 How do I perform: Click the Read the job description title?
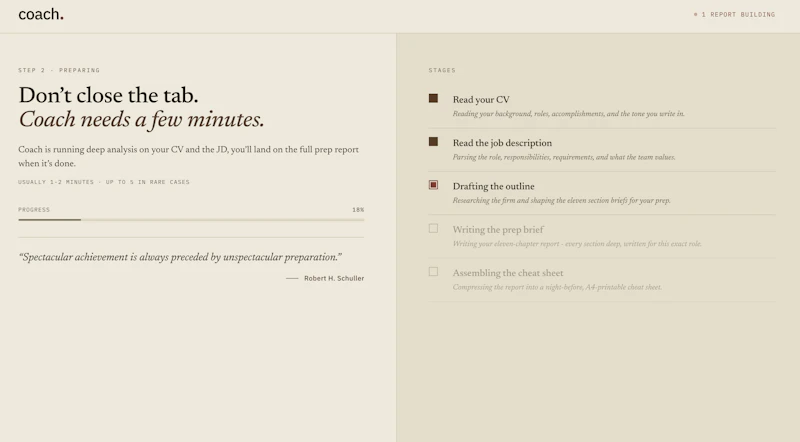tap(502, 143)
